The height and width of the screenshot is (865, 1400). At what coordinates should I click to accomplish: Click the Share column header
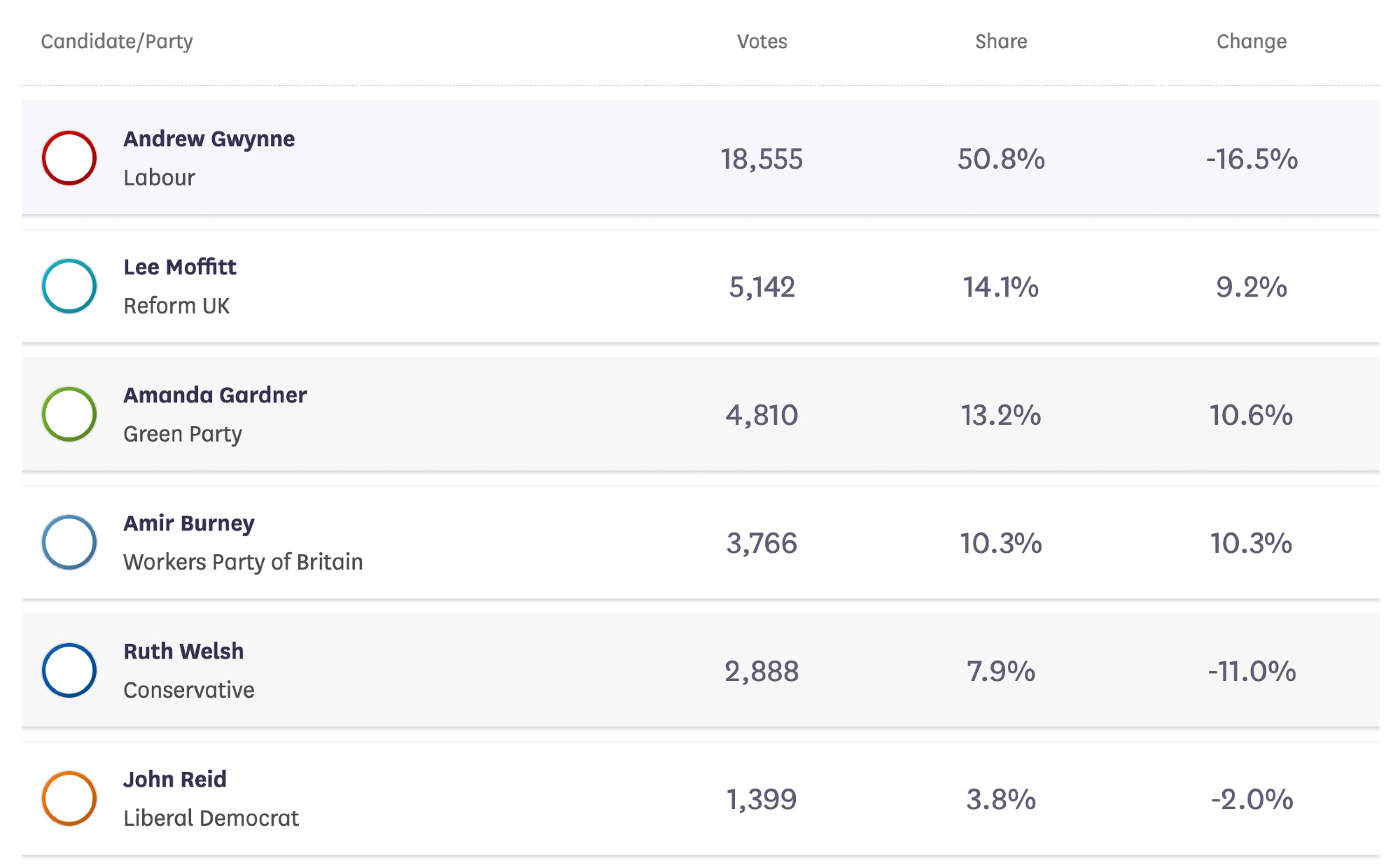[1001, 42]
